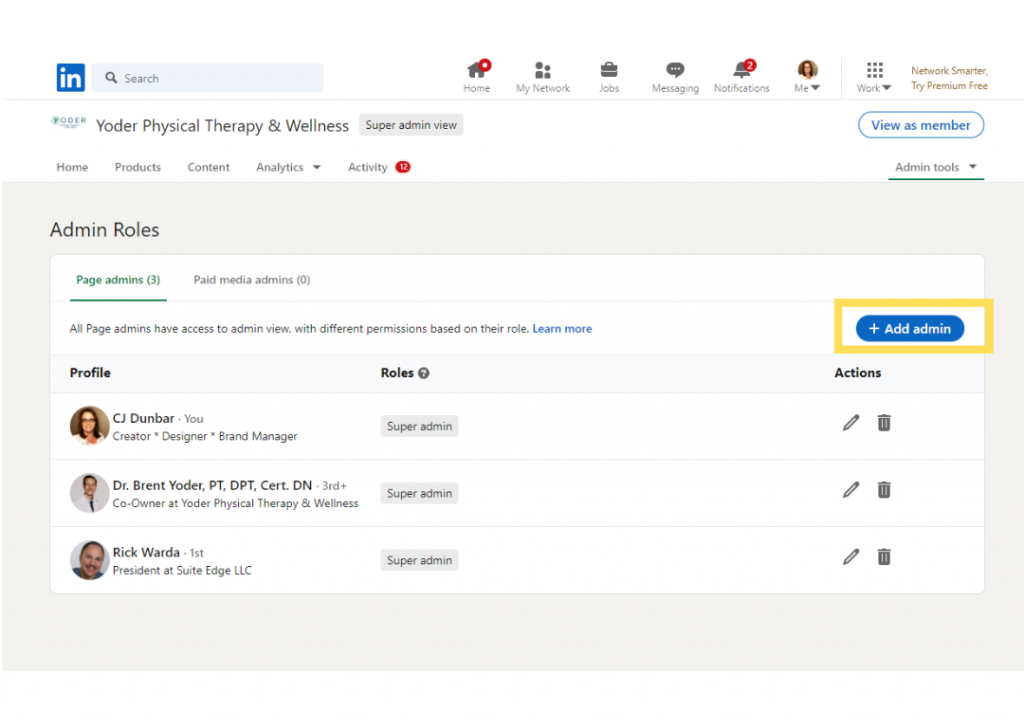Open the Home feed icon

pos(477,77)
